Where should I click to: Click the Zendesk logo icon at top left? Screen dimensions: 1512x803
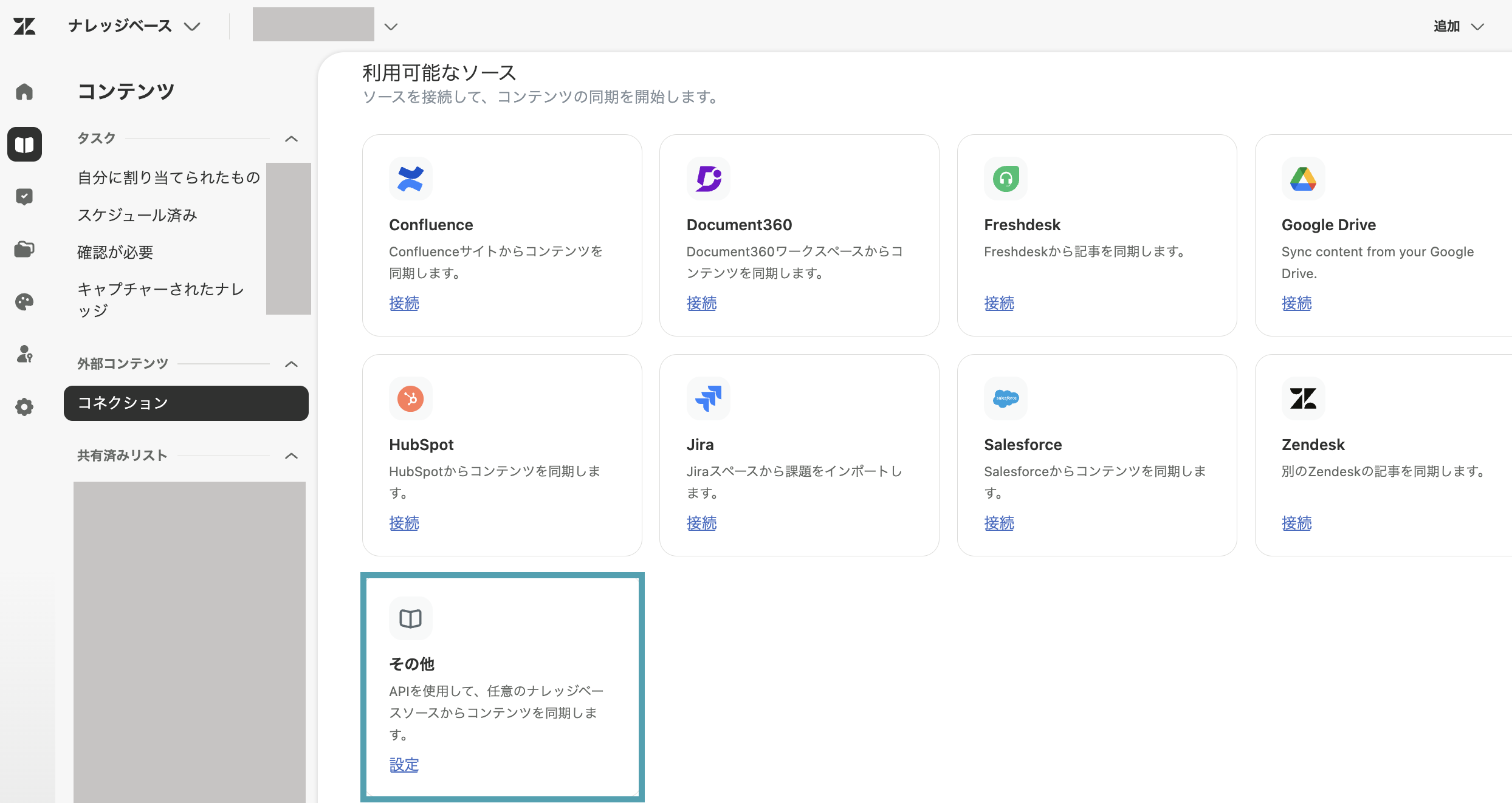(24, 26)
